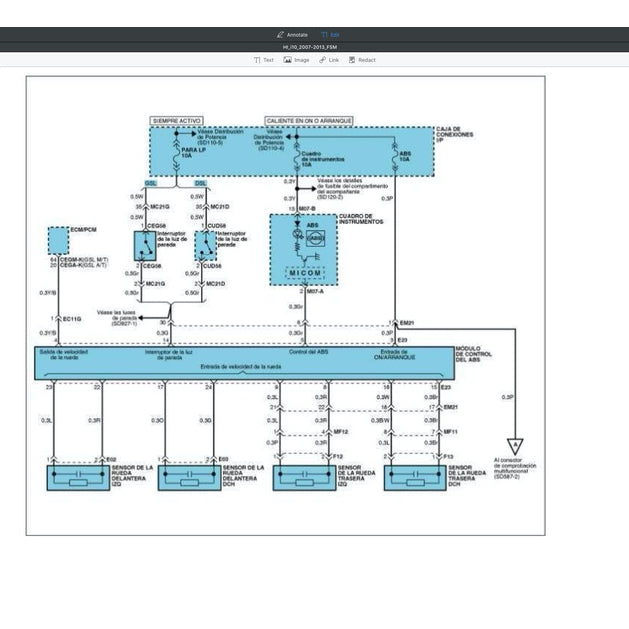Click the front left wheel sensor box

76,477
